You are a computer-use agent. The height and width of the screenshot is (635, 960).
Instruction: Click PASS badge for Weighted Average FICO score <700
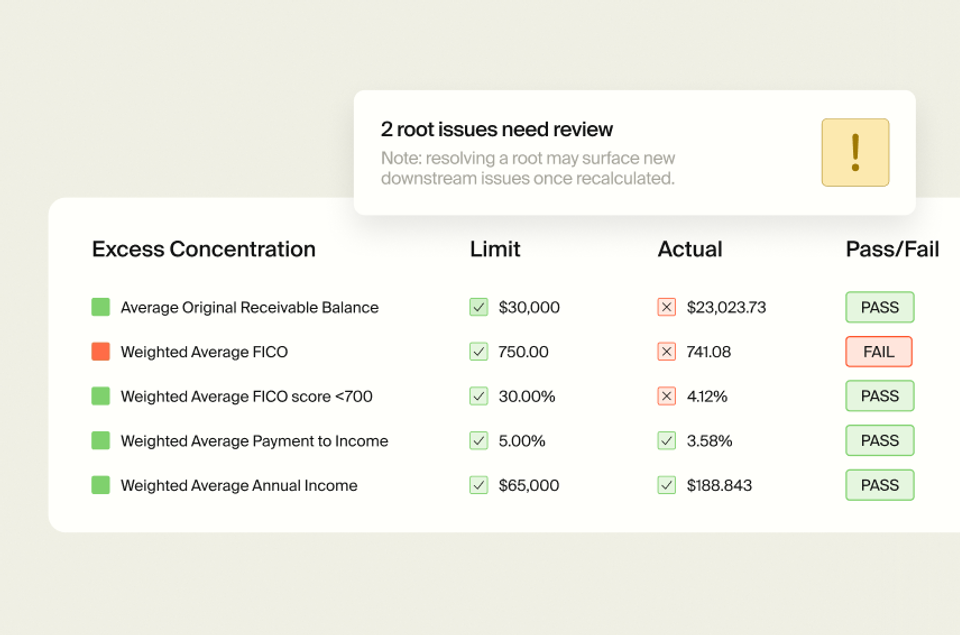point(880,396)
